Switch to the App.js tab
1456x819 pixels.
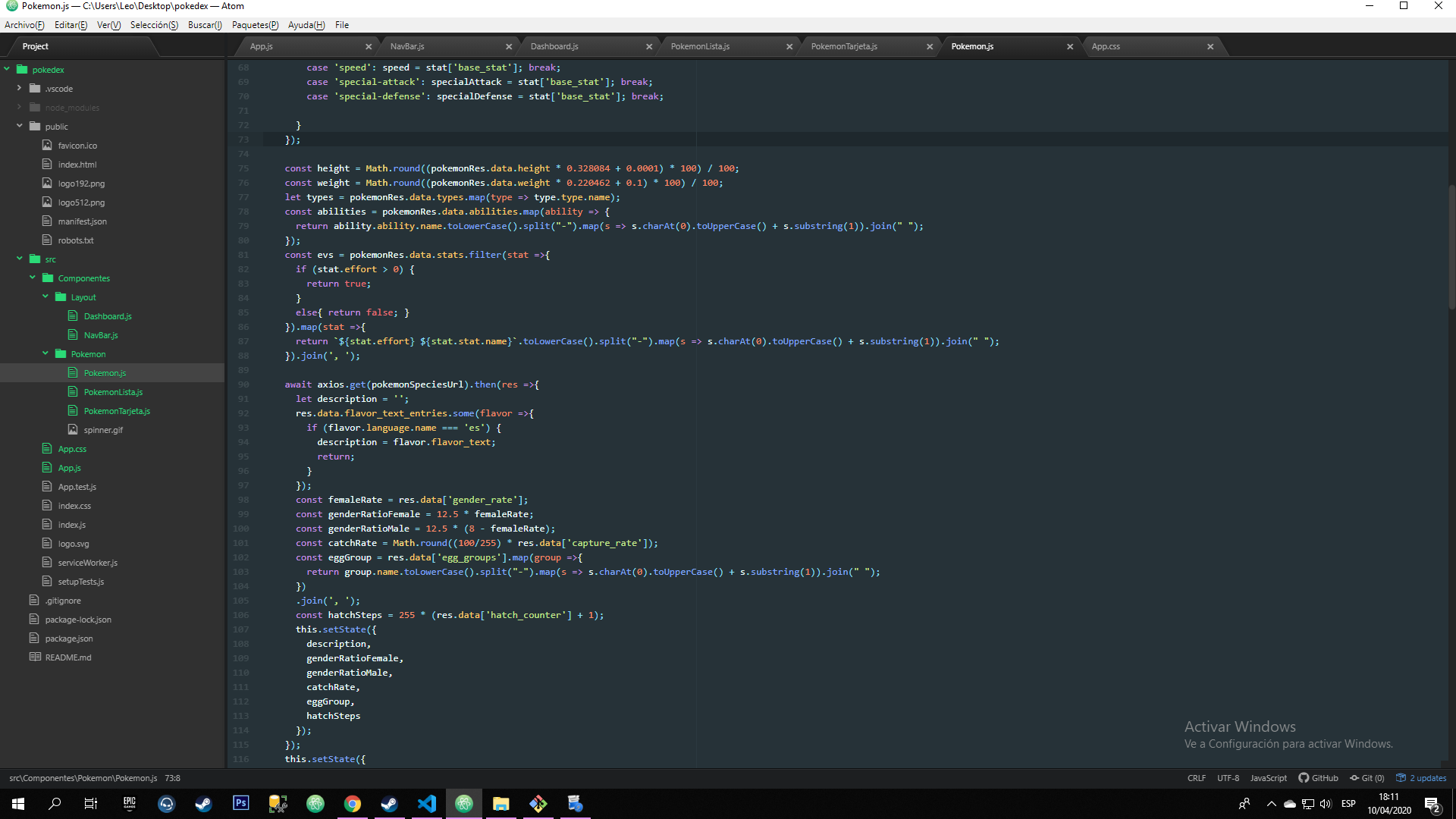point(262,46)
